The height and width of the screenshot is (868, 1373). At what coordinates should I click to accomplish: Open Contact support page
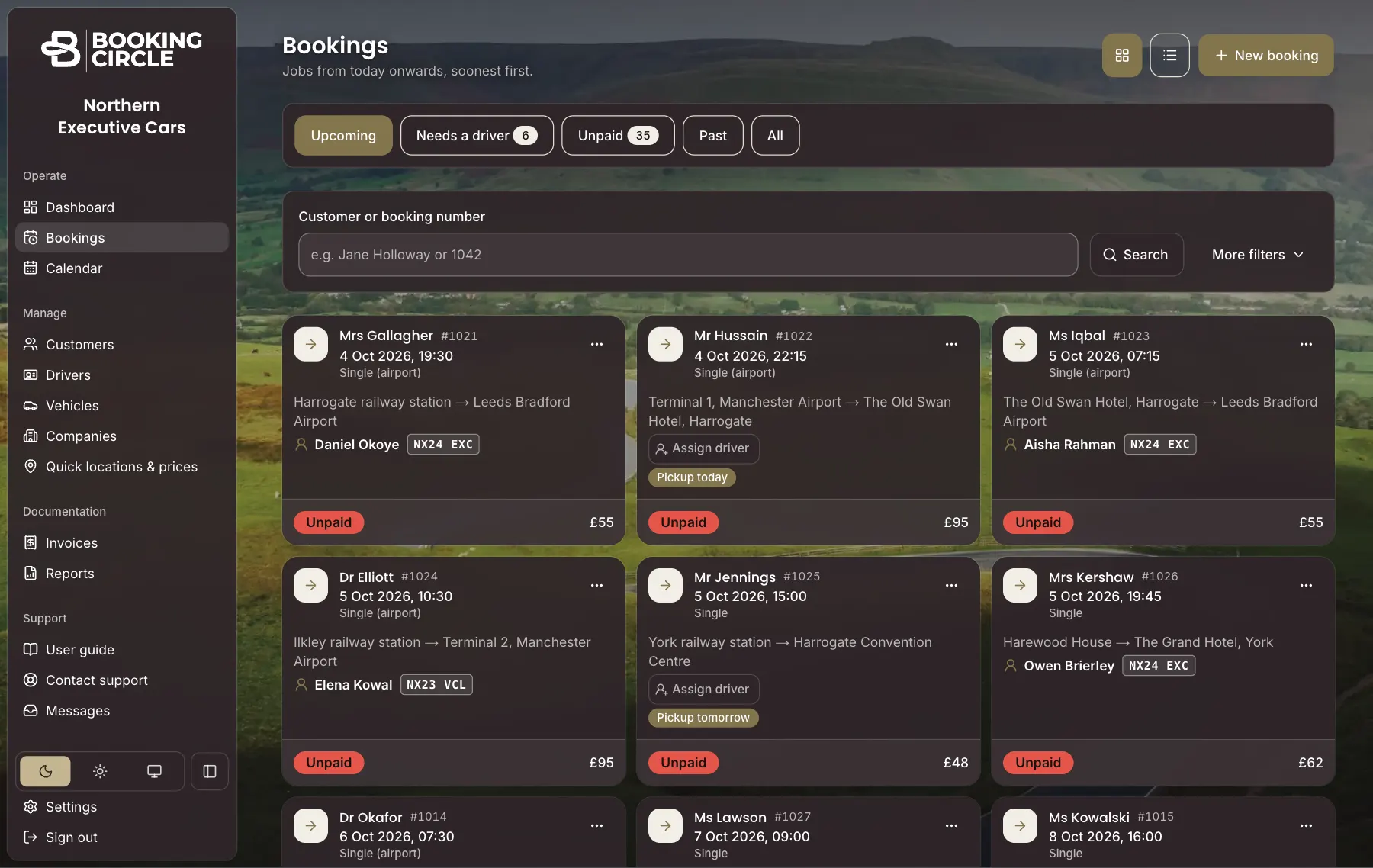tap(122, 680)
